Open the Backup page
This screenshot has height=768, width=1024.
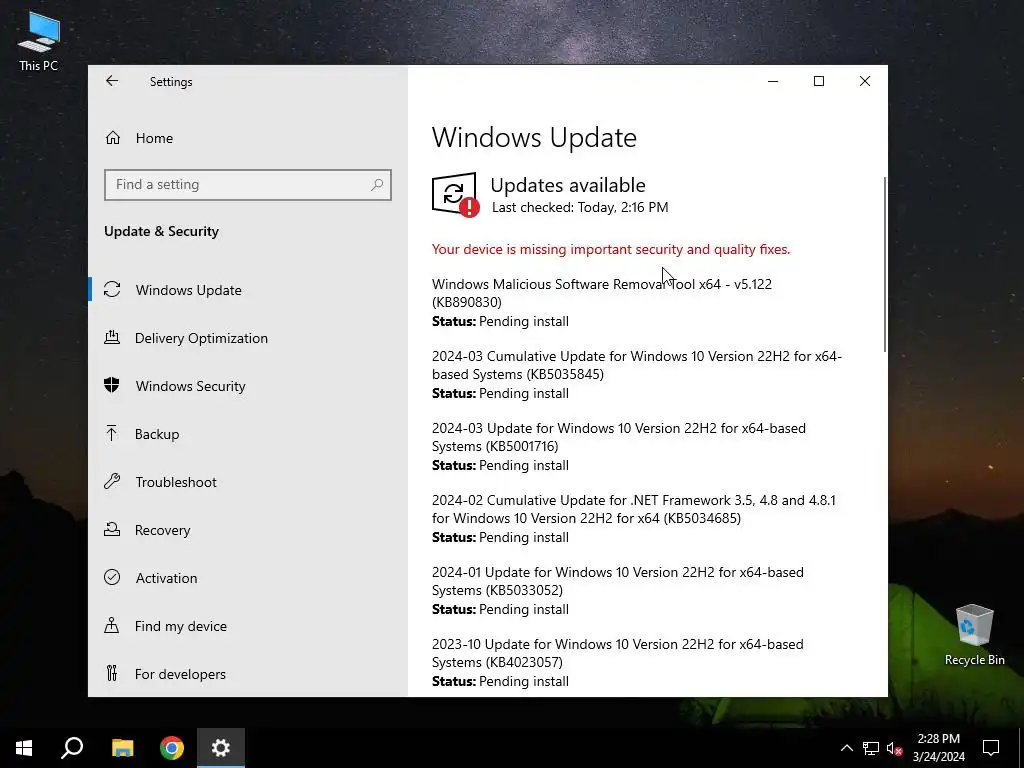(157, 434)
